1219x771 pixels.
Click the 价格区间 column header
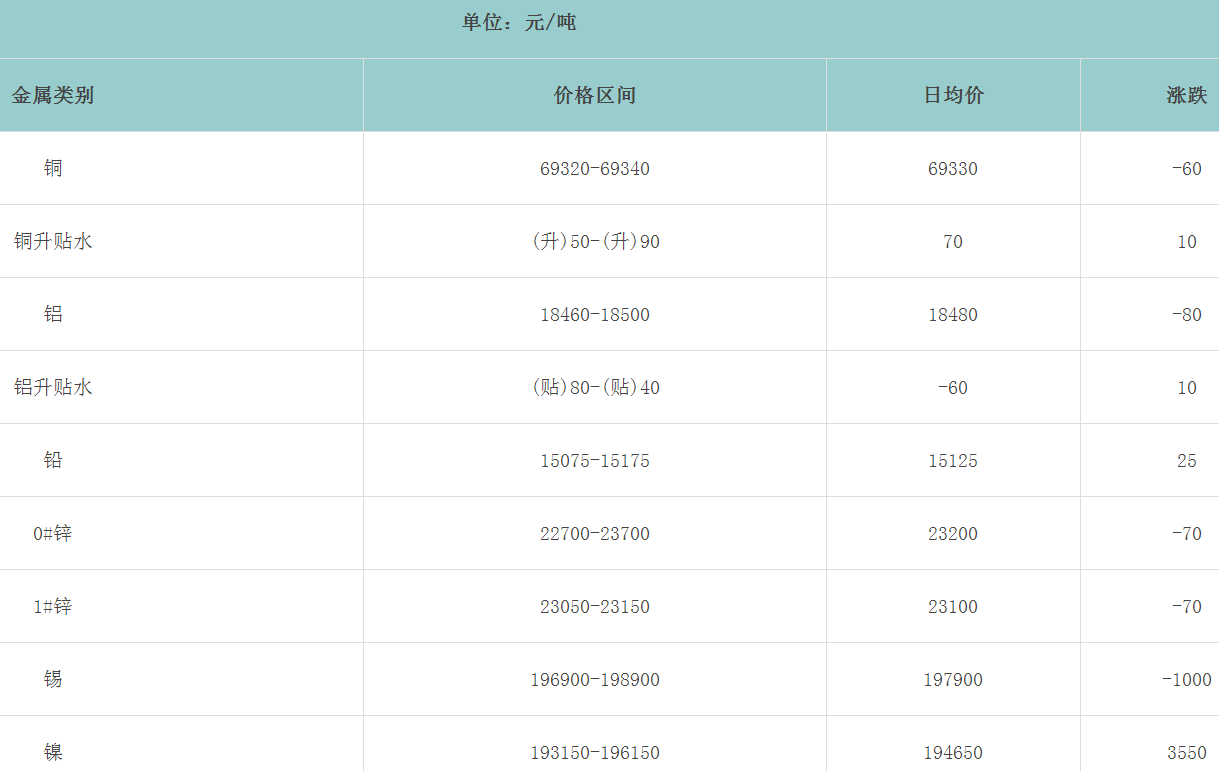(595, 96)
